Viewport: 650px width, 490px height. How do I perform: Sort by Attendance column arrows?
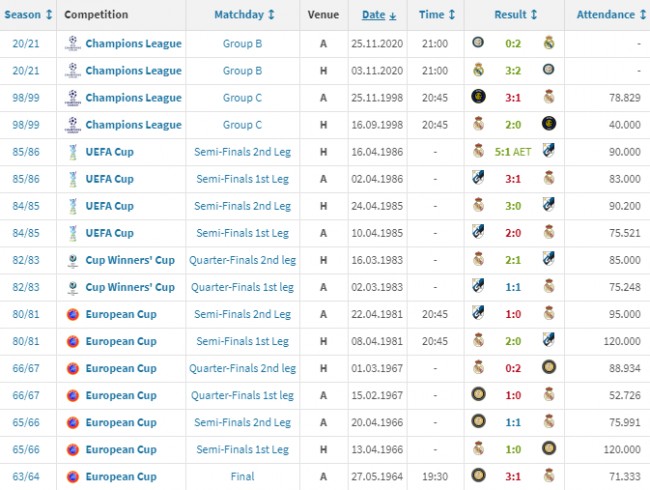click(x=643, y=15)
